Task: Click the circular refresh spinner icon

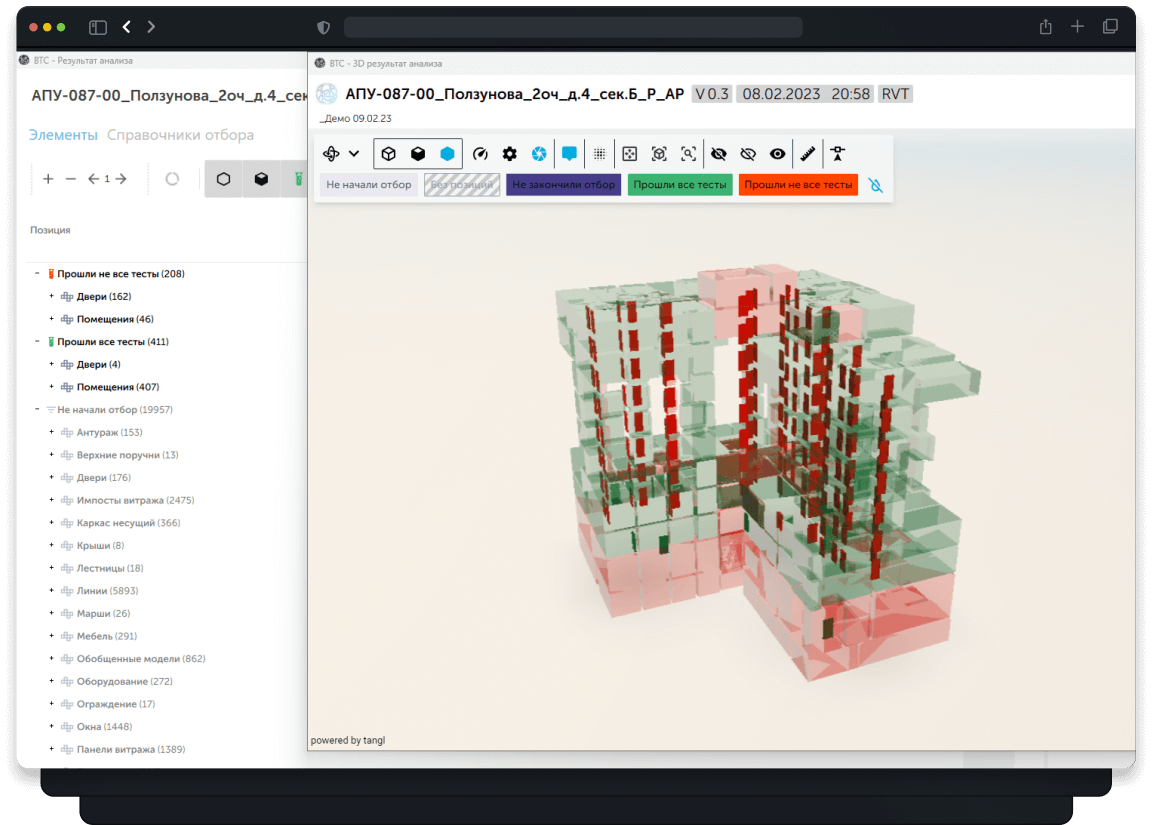Action: [172, 179]
